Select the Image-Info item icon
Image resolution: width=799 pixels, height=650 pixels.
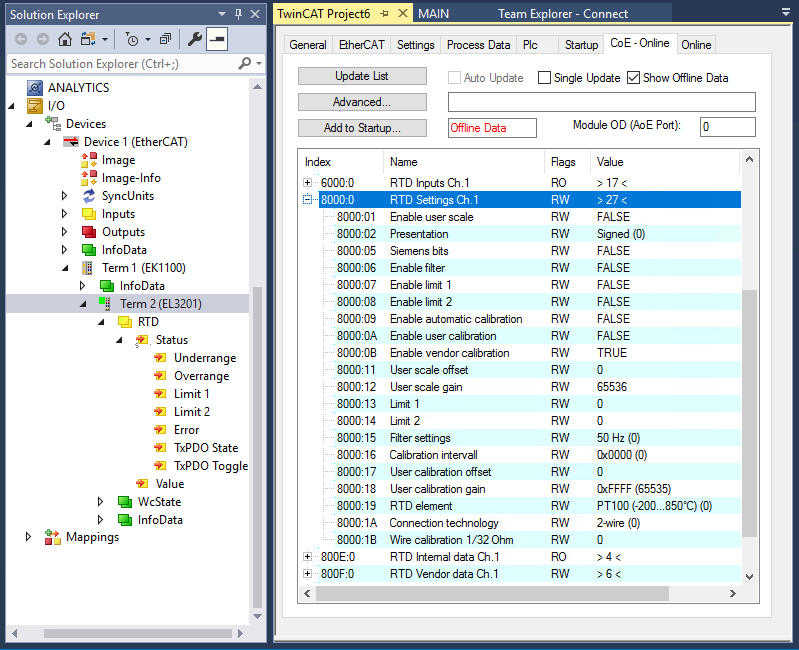tap(89, 178)
